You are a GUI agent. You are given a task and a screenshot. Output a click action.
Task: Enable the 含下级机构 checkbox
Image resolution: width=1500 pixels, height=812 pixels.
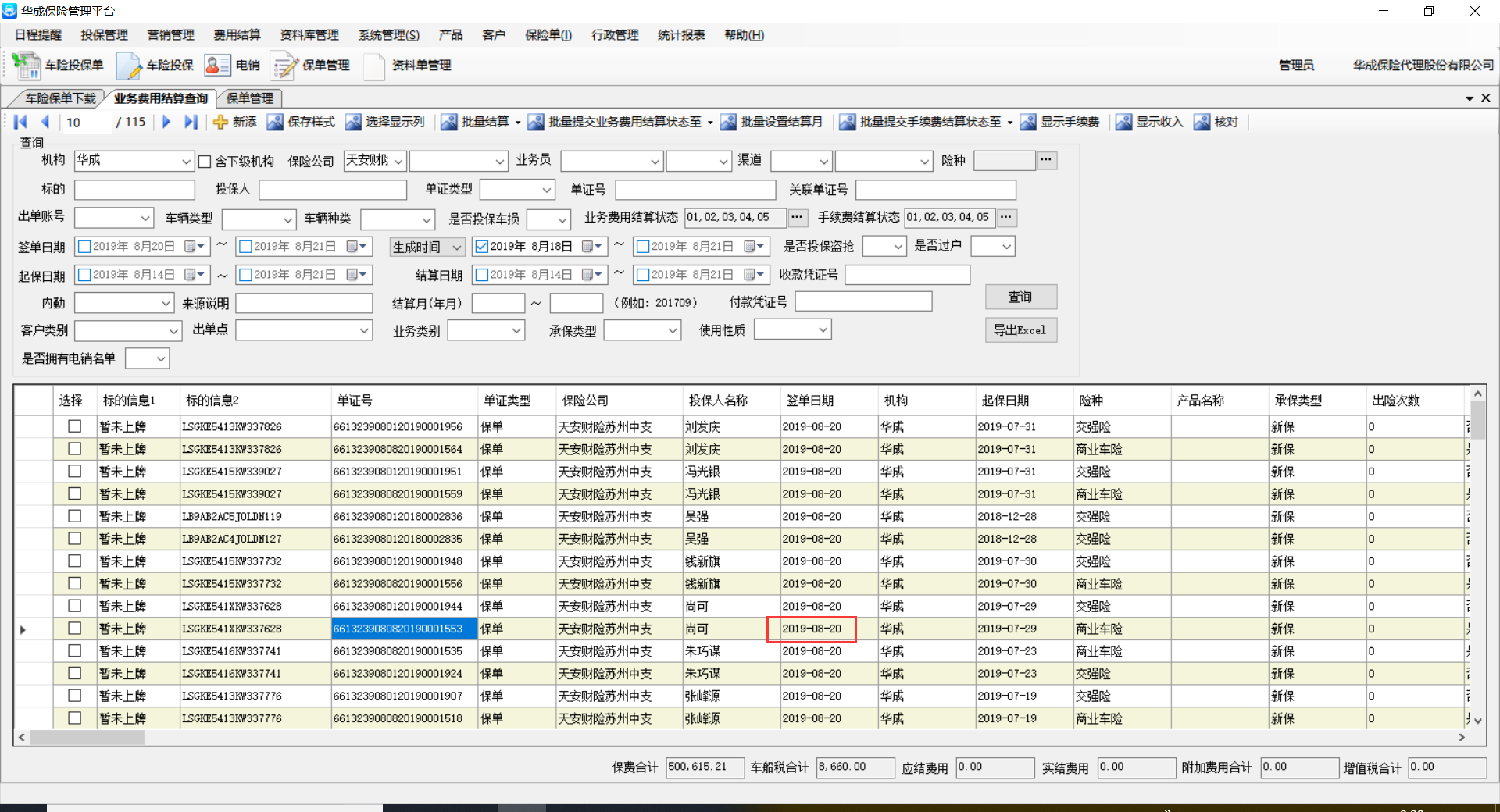tap(205, 162)
